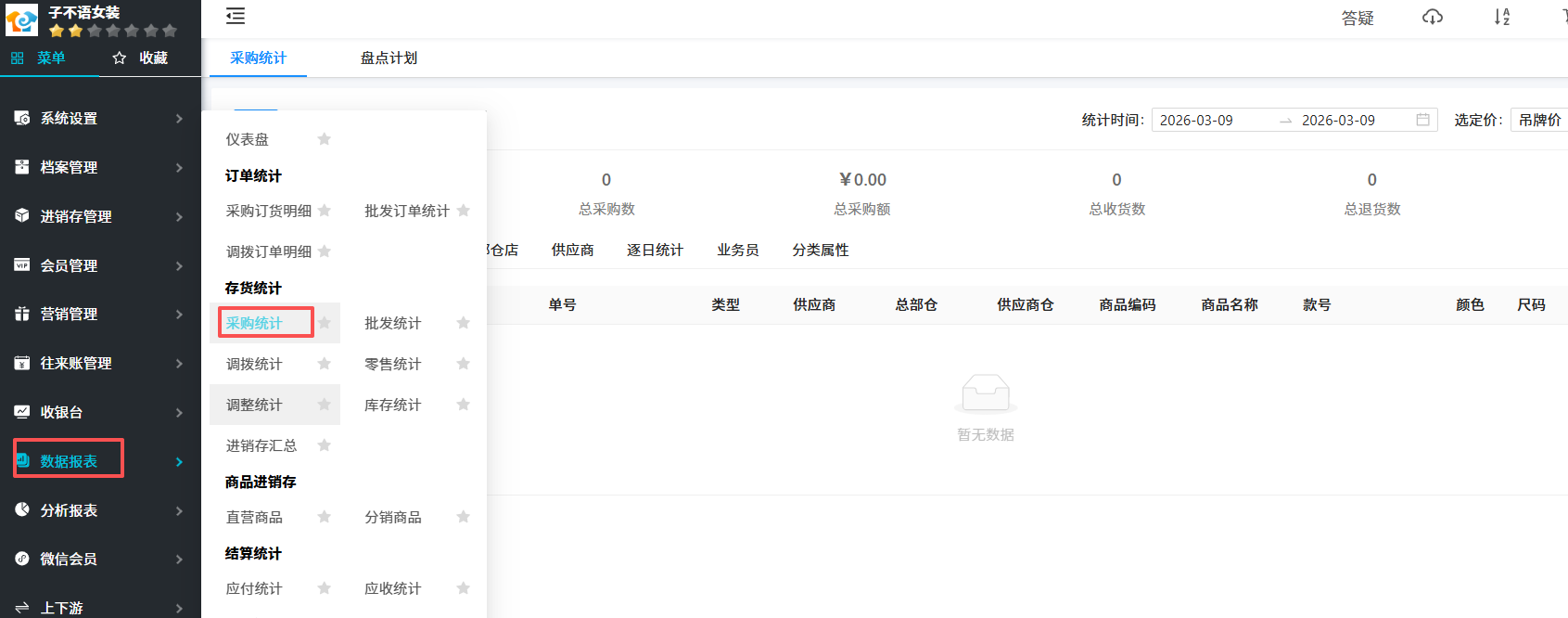1568x618 pixels.
Task: Click the 会员管理 VIP icon
Action: [22, 265]
